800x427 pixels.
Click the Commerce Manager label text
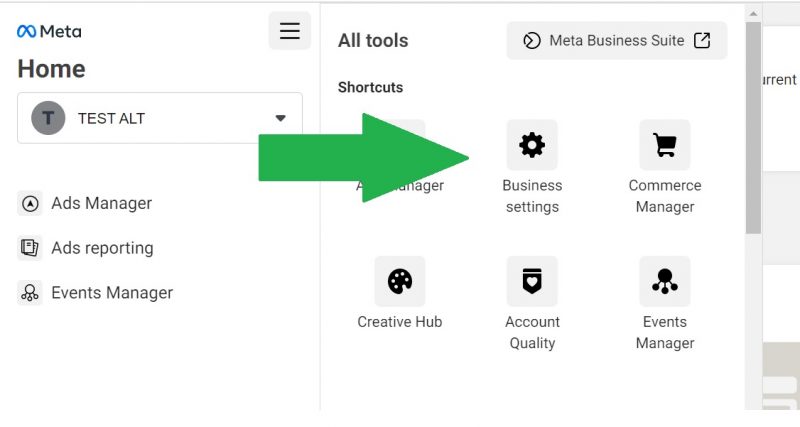click(x=664, y=196)
